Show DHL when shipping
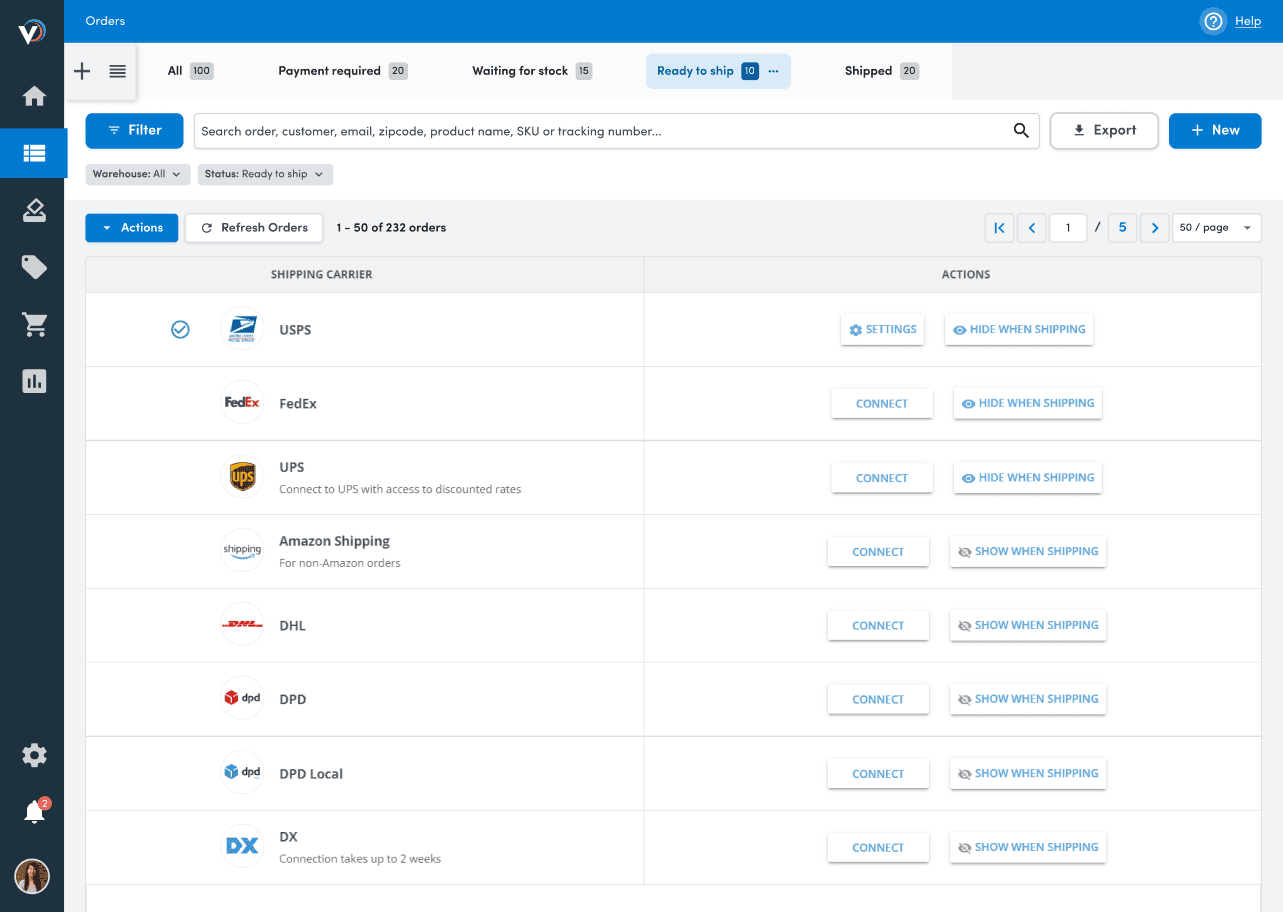The image size is (1283, 912). click(x=1027, y=626)
